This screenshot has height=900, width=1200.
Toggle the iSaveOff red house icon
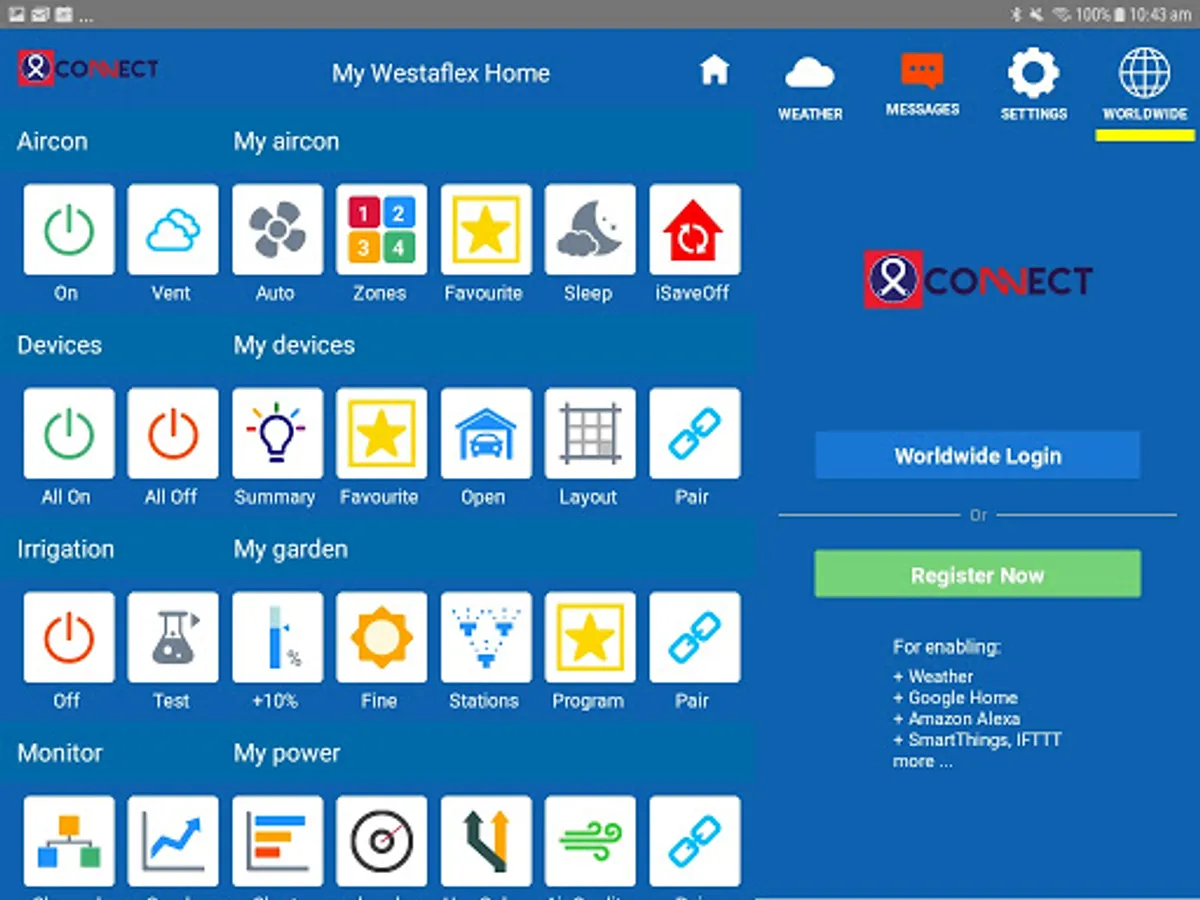(x=694, y=229)
